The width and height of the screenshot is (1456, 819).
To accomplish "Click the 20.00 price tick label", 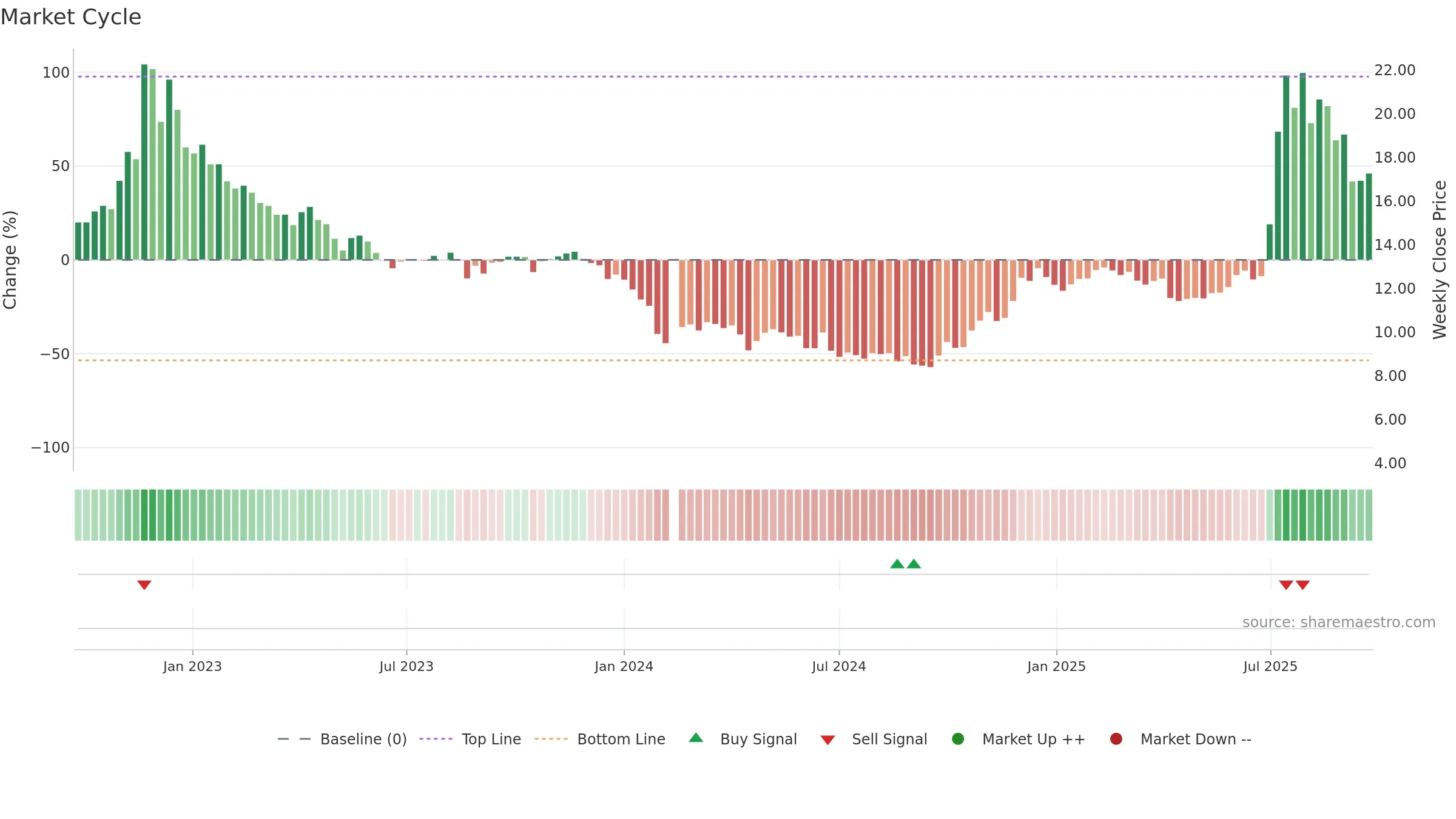I will tap(1395, 114).
